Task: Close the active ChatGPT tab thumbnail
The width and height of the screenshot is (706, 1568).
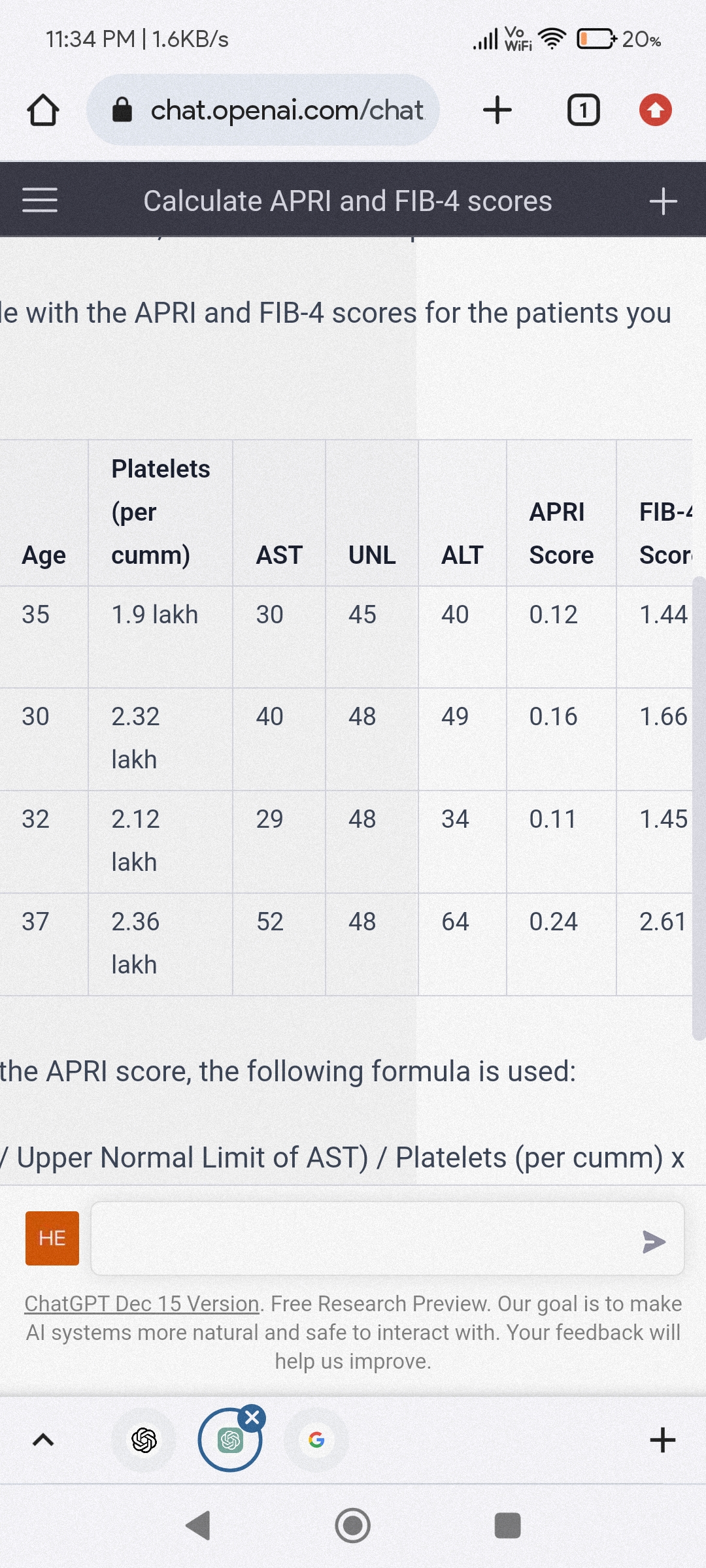Action: pos(252,1418)
